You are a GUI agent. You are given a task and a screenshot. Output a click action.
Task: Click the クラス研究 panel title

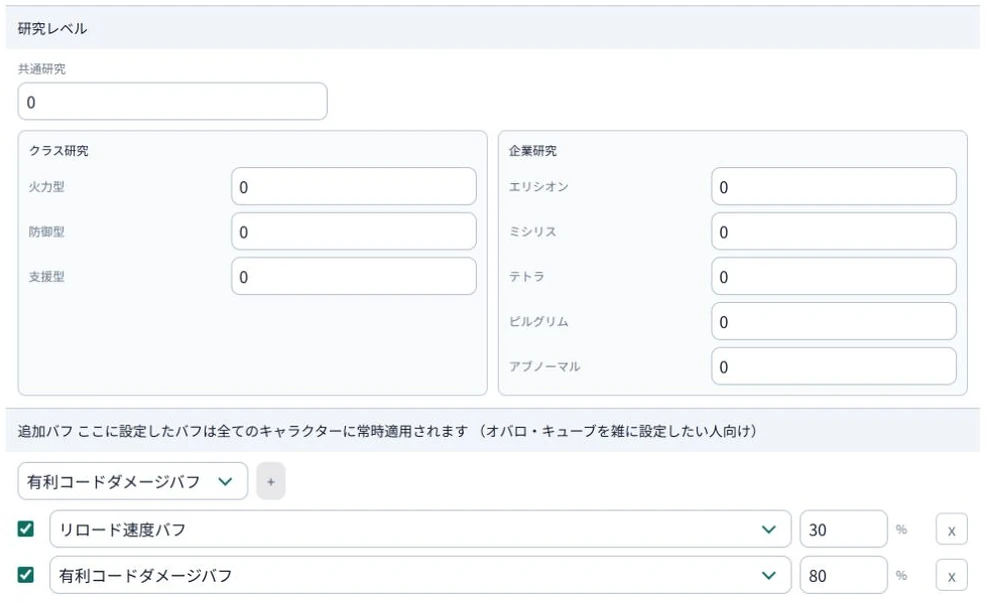point(58,150)
